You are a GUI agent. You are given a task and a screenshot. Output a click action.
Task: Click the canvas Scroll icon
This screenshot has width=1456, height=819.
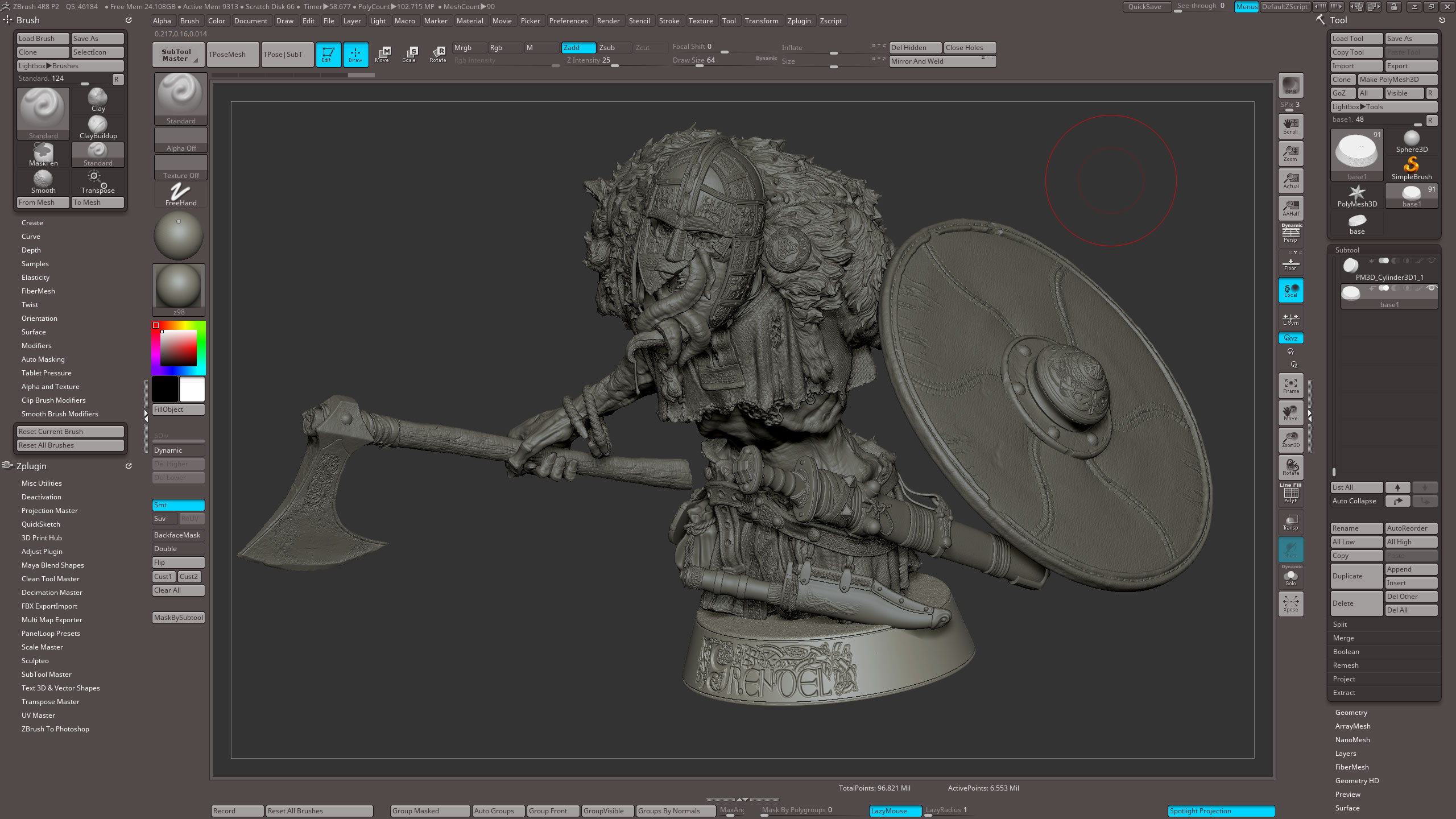pyautogui.click(x=1290, y=126)
